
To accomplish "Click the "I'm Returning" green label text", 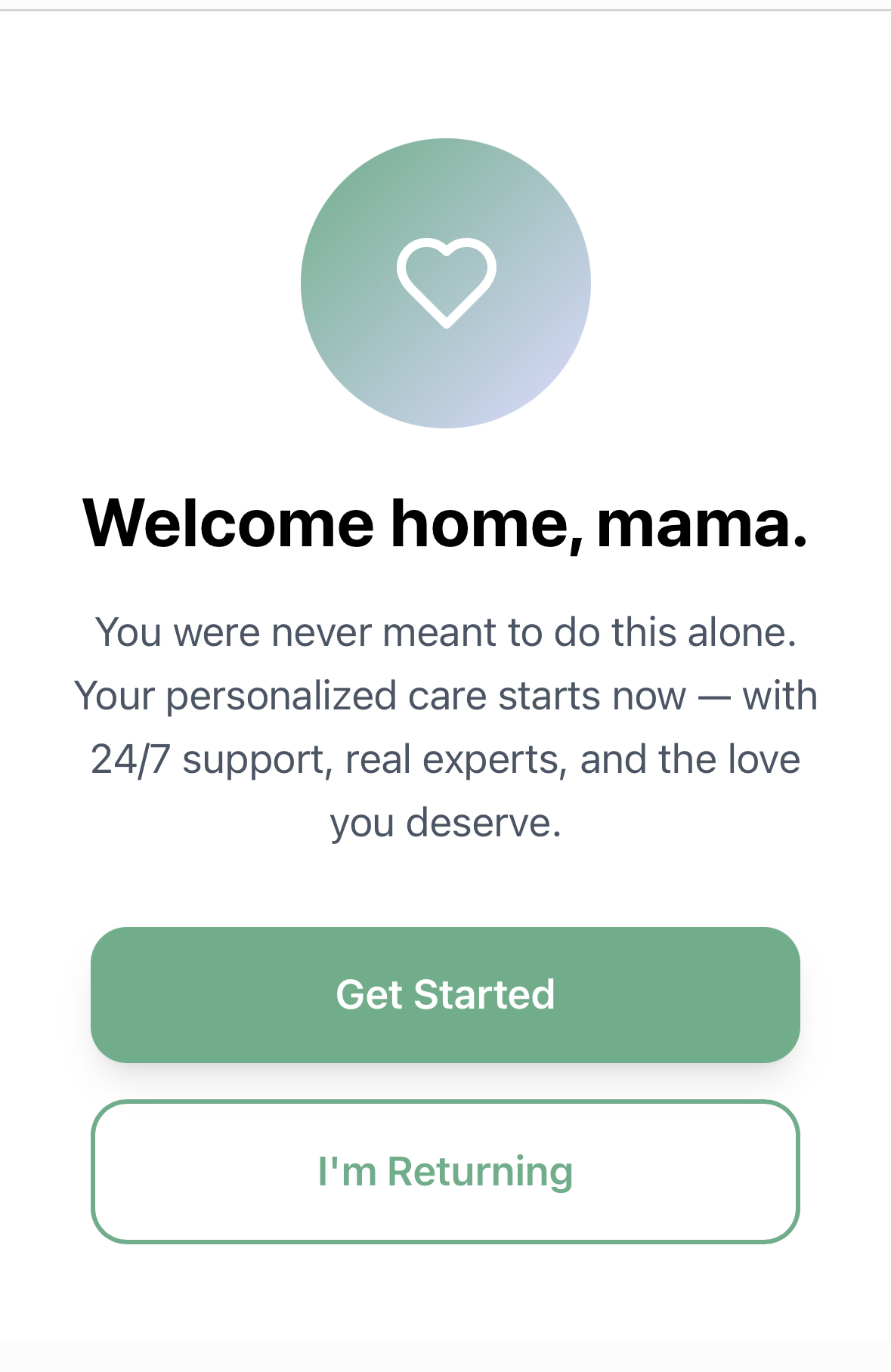I will (x=445, y=1172).
